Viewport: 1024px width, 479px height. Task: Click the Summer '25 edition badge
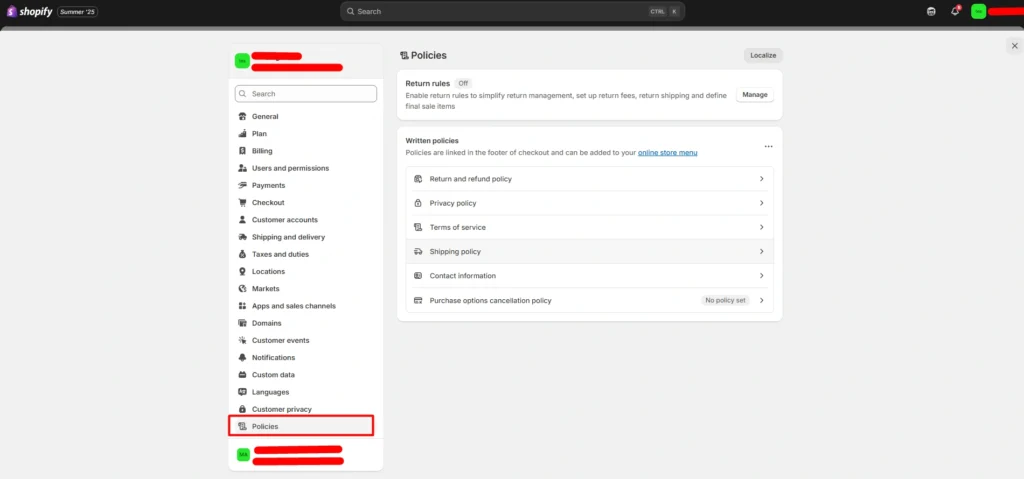coord(78,12)
